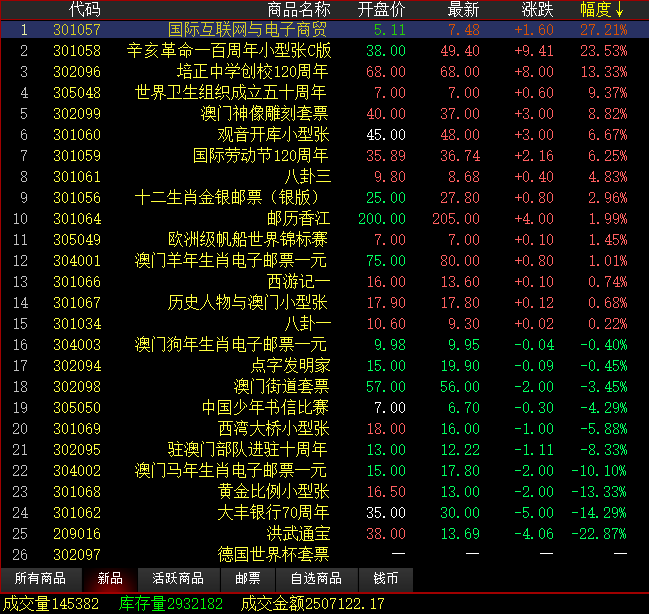Image resolution: width=649 pixels, height=614 pixels.
Task: Click change value -5.00
Action: (x=534, y=513)
